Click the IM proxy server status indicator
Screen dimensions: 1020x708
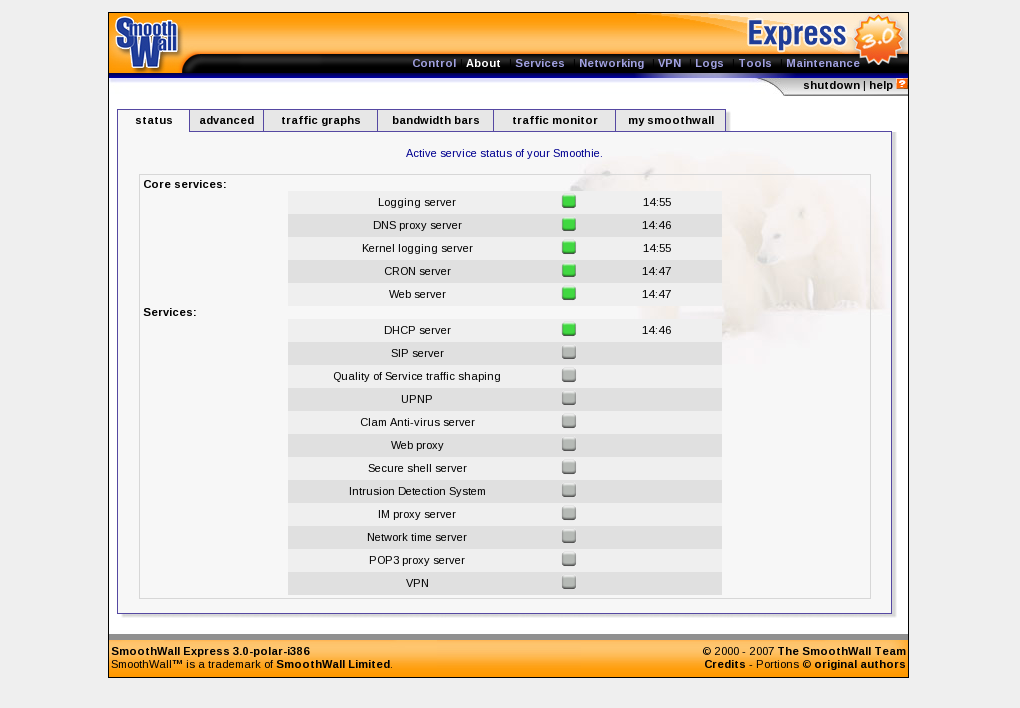tap(569, 513)
